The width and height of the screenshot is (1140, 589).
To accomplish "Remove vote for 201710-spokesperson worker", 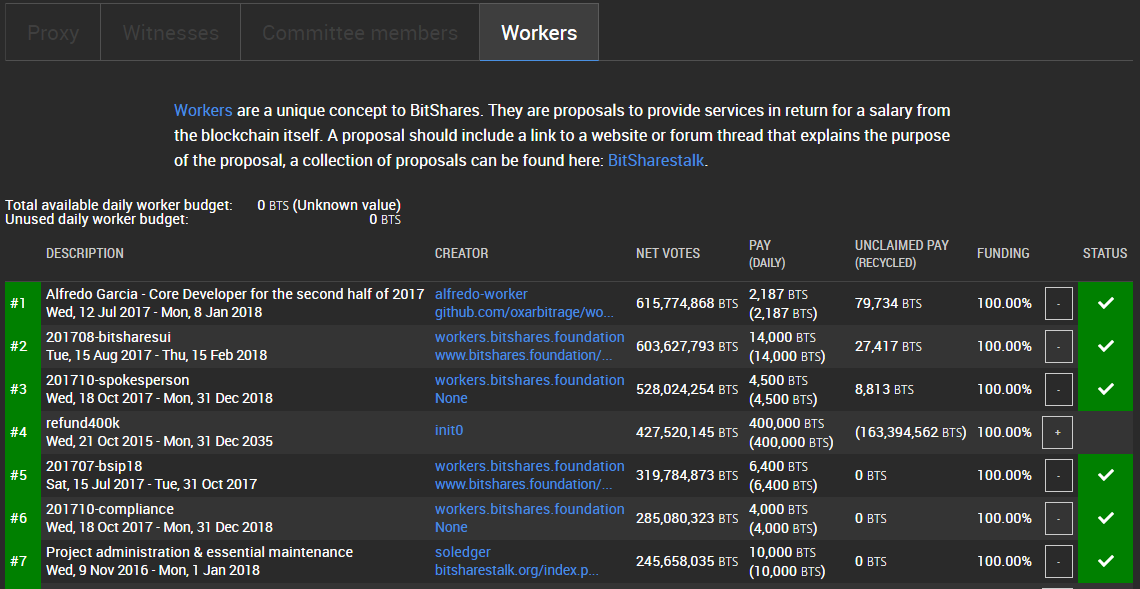I will pos(1059,389).
